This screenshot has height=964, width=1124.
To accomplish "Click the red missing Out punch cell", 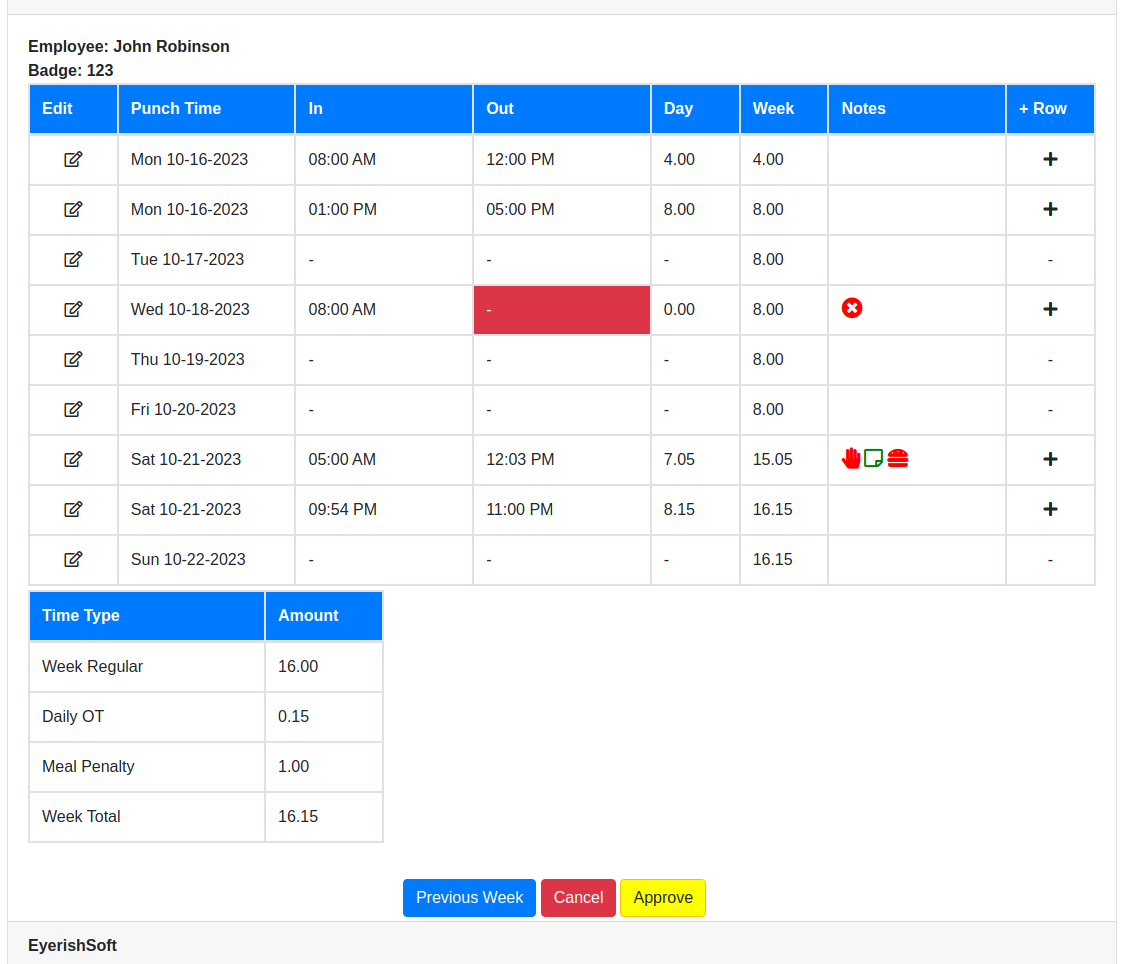I will (561, 310).
